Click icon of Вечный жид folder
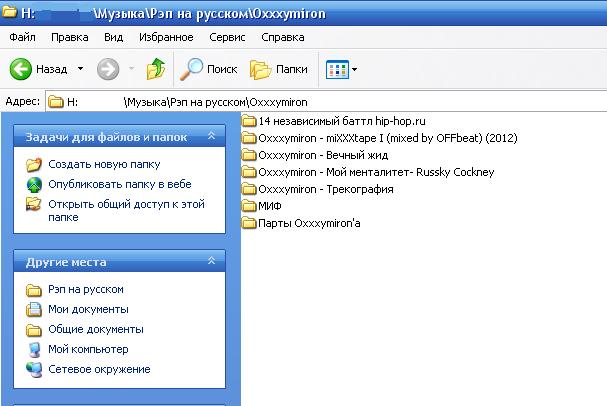This screenshot has width=607, height=406. [249, 155]
